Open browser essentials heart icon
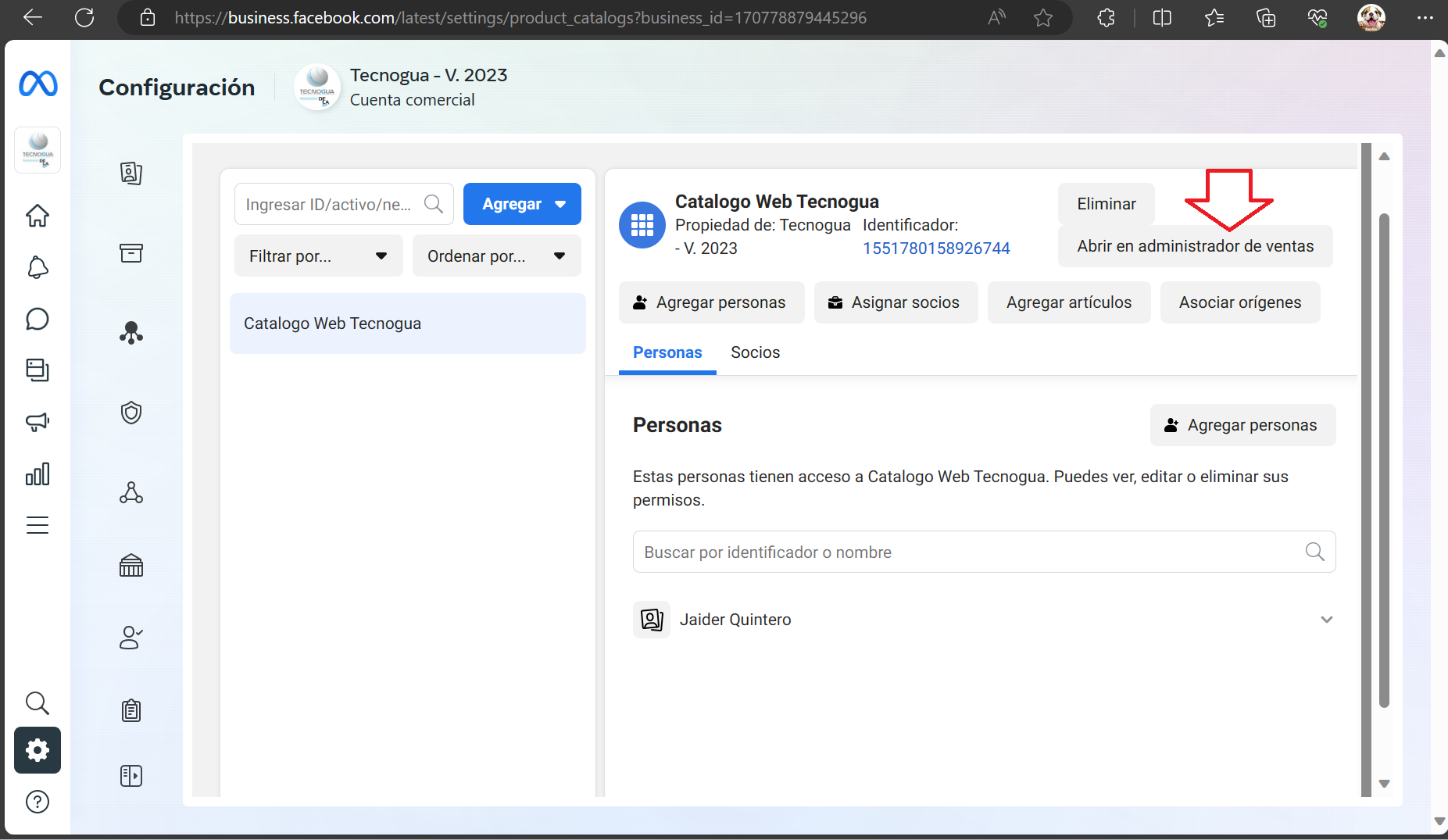1448x840 pixels. click(x=1318, y=17)
